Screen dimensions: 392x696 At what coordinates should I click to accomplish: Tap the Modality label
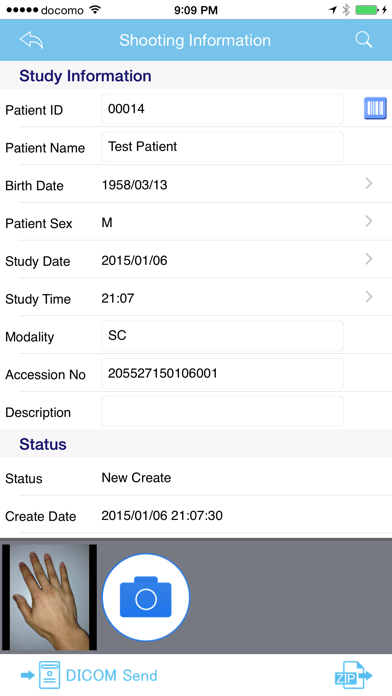coord(29,337)
